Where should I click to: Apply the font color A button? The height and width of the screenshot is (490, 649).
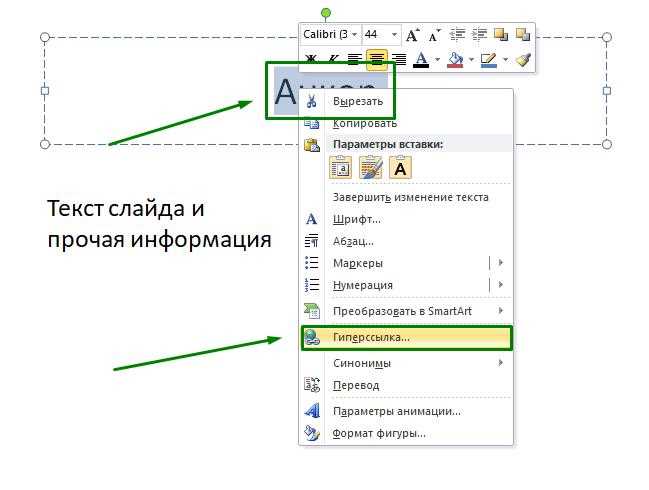coord(421,60)
